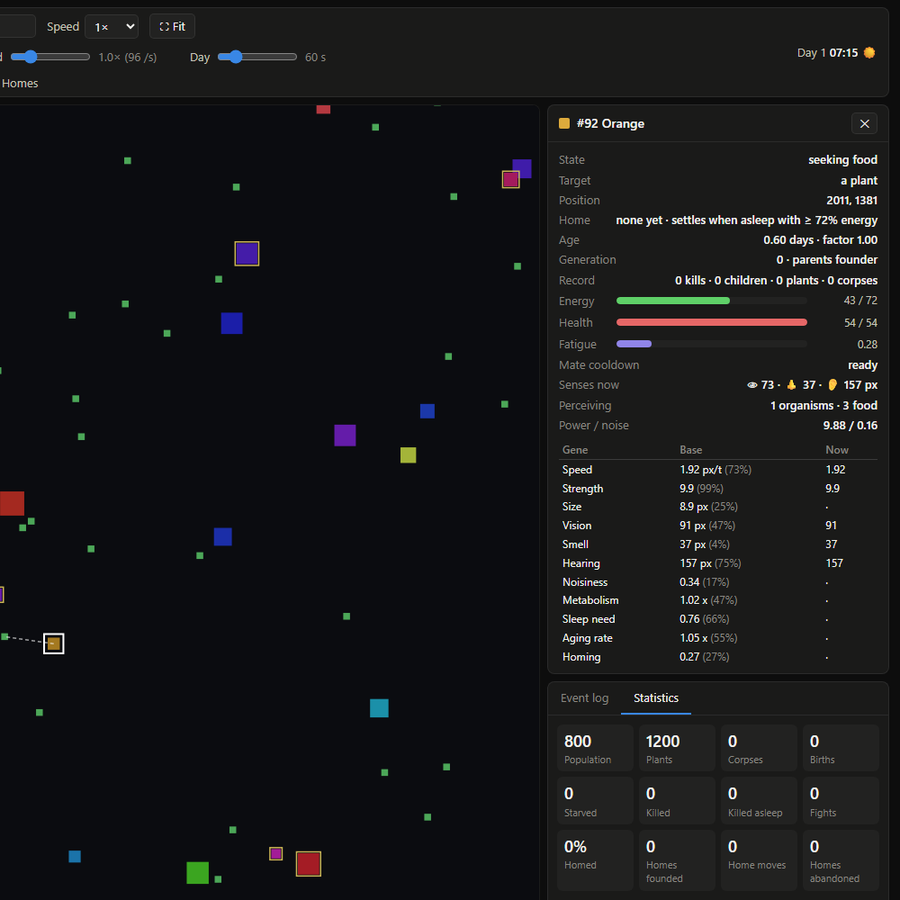This screenshot has height=900, width=900.
Task: Click the "Day 1 07:15" clock text
Action: pyautogui.click(x=827, y=53)
